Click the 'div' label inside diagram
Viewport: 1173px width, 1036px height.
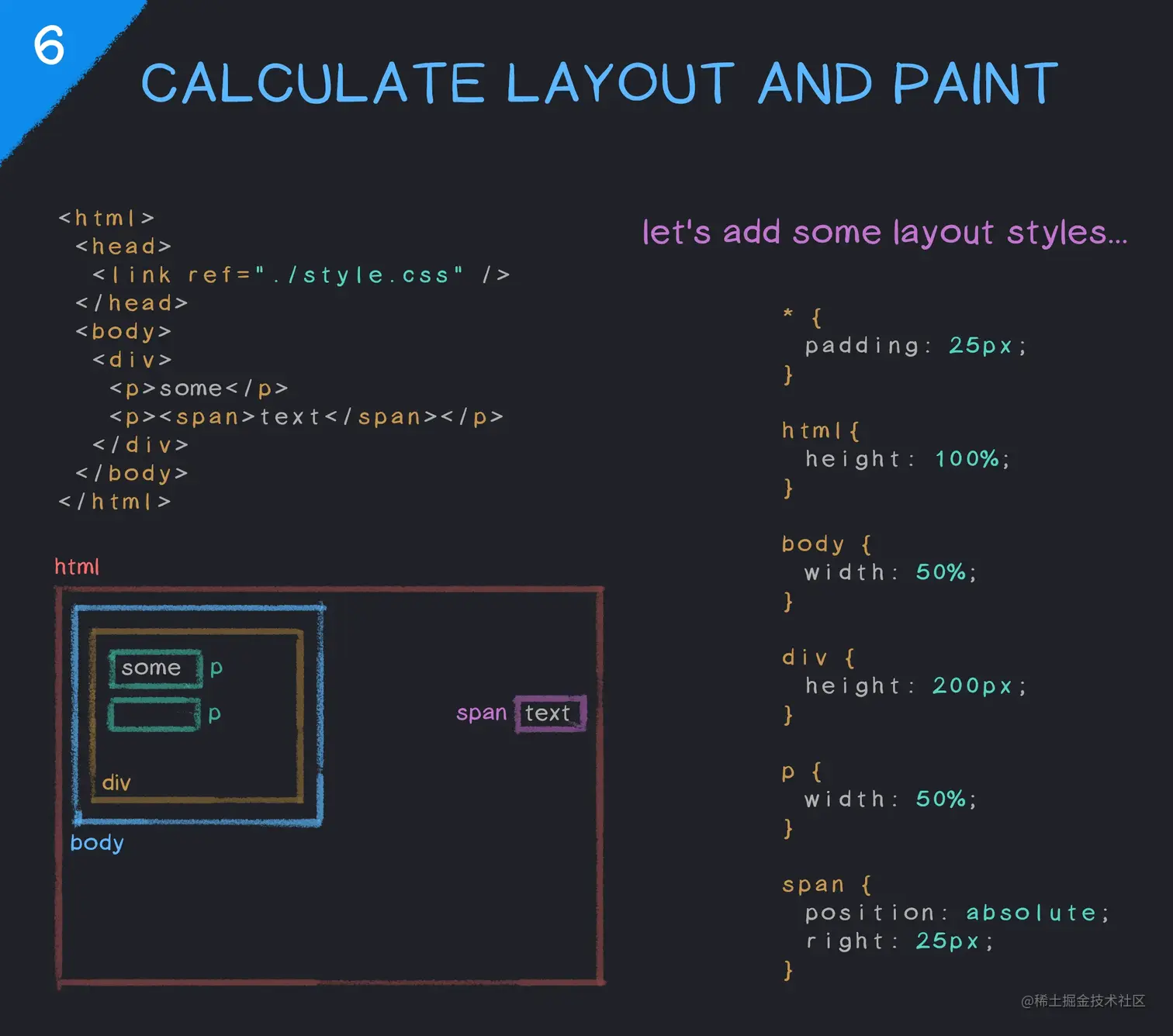pos(116,782)
